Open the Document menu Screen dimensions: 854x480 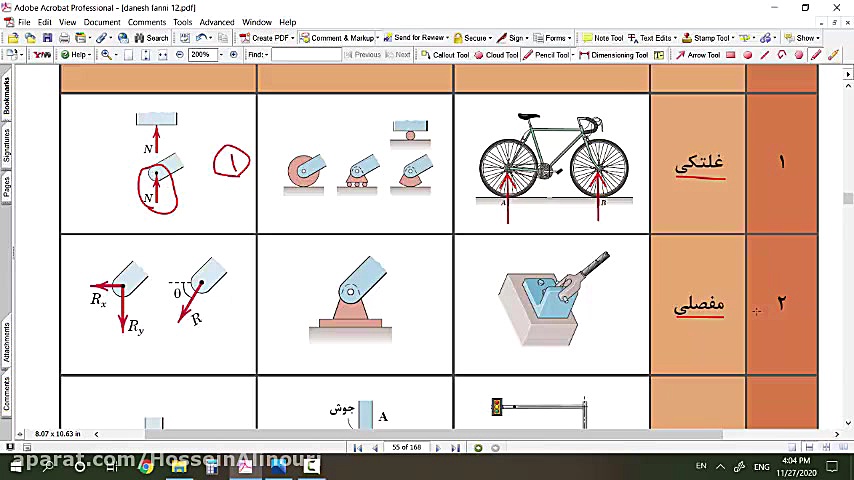102,22
